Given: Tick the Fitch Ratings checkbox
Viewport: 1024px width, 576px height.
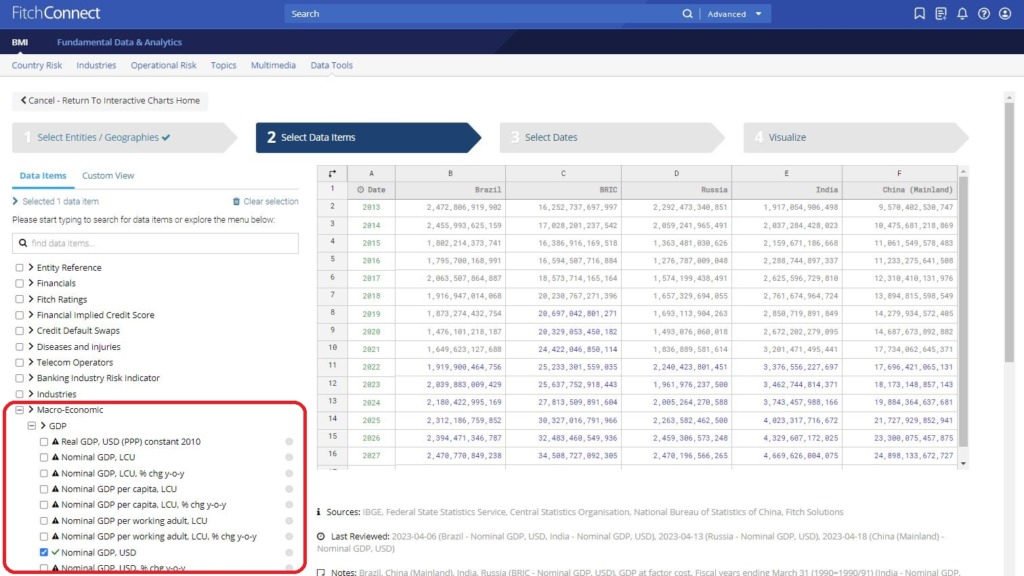Looking at the screenshot, I should [x=20, y=299].
